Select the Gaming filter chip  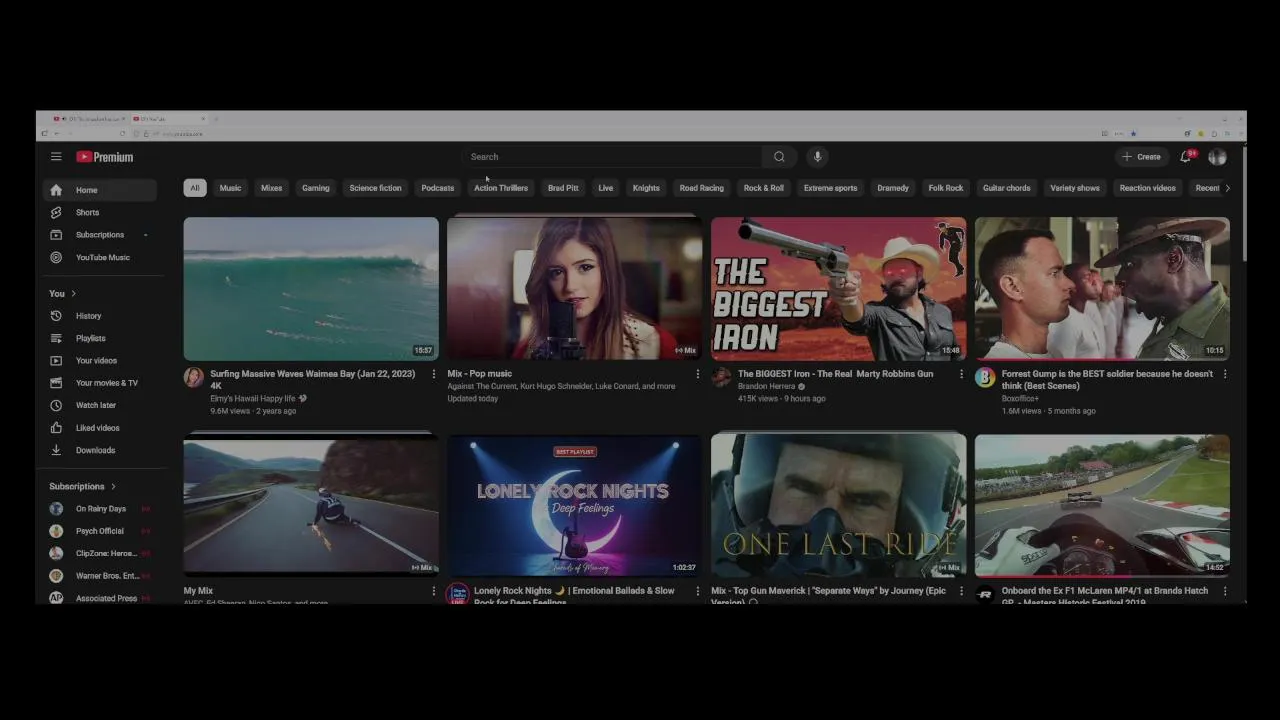(316, 188)
